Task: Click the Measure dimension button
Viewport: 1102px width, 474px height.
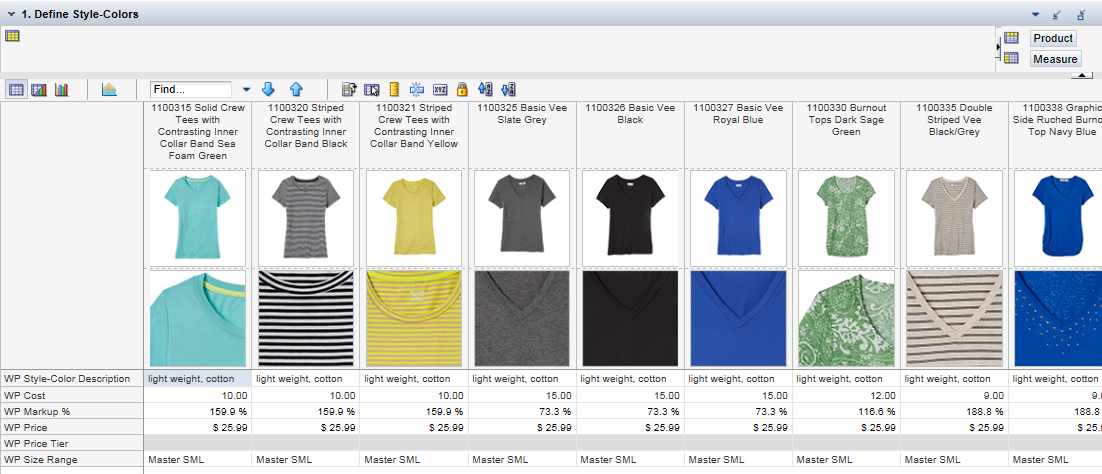Action: pos(1055,59)
